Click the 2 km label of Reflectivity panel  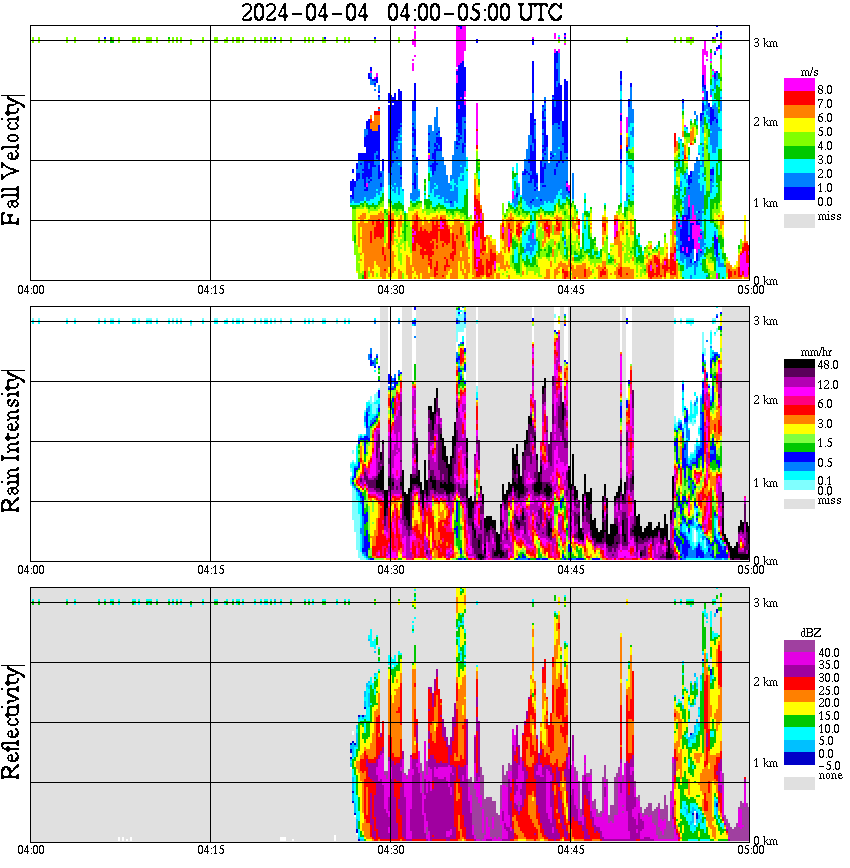(x=766, y=682)
